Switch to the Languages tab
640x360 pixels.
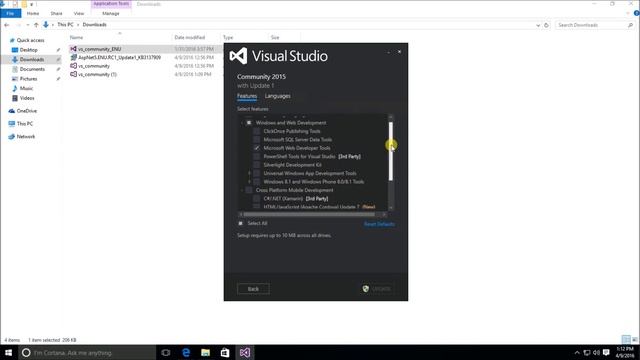tap(278, 96)
